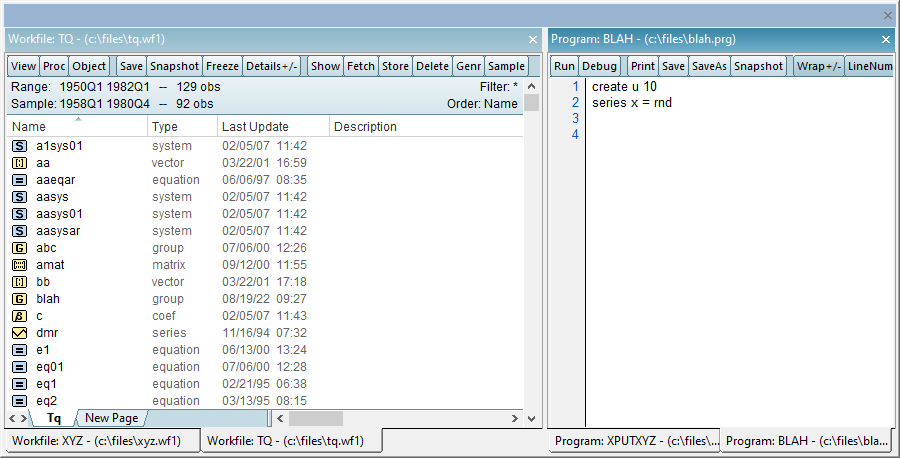Click the matrix icon next to amat
This screenshot has width=900, height=458.
pos(19,265)
